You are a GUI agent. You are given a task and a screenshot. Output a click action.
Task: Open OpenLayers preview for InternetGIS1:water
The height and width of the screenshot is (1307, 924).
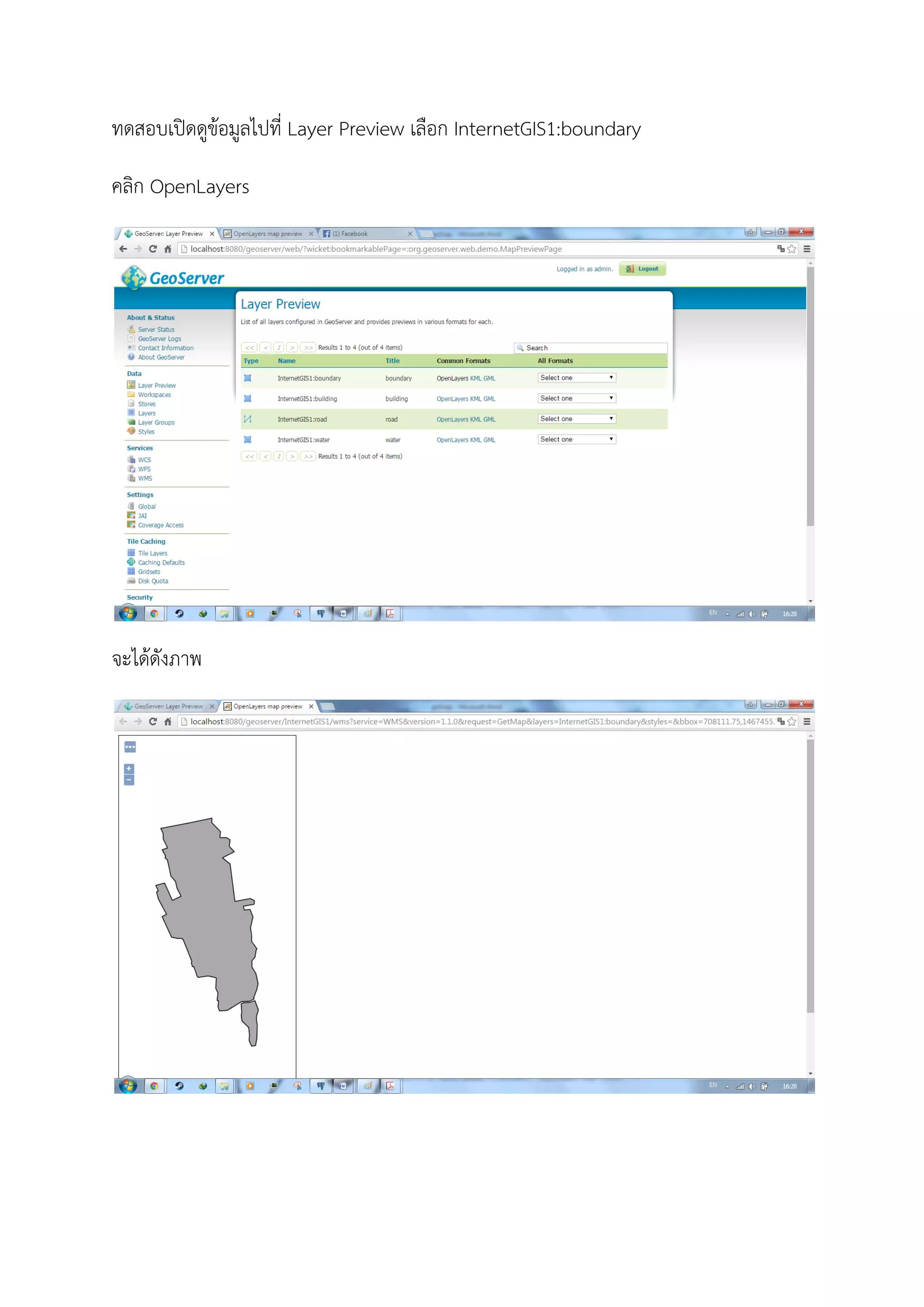[x=453, y=440]
